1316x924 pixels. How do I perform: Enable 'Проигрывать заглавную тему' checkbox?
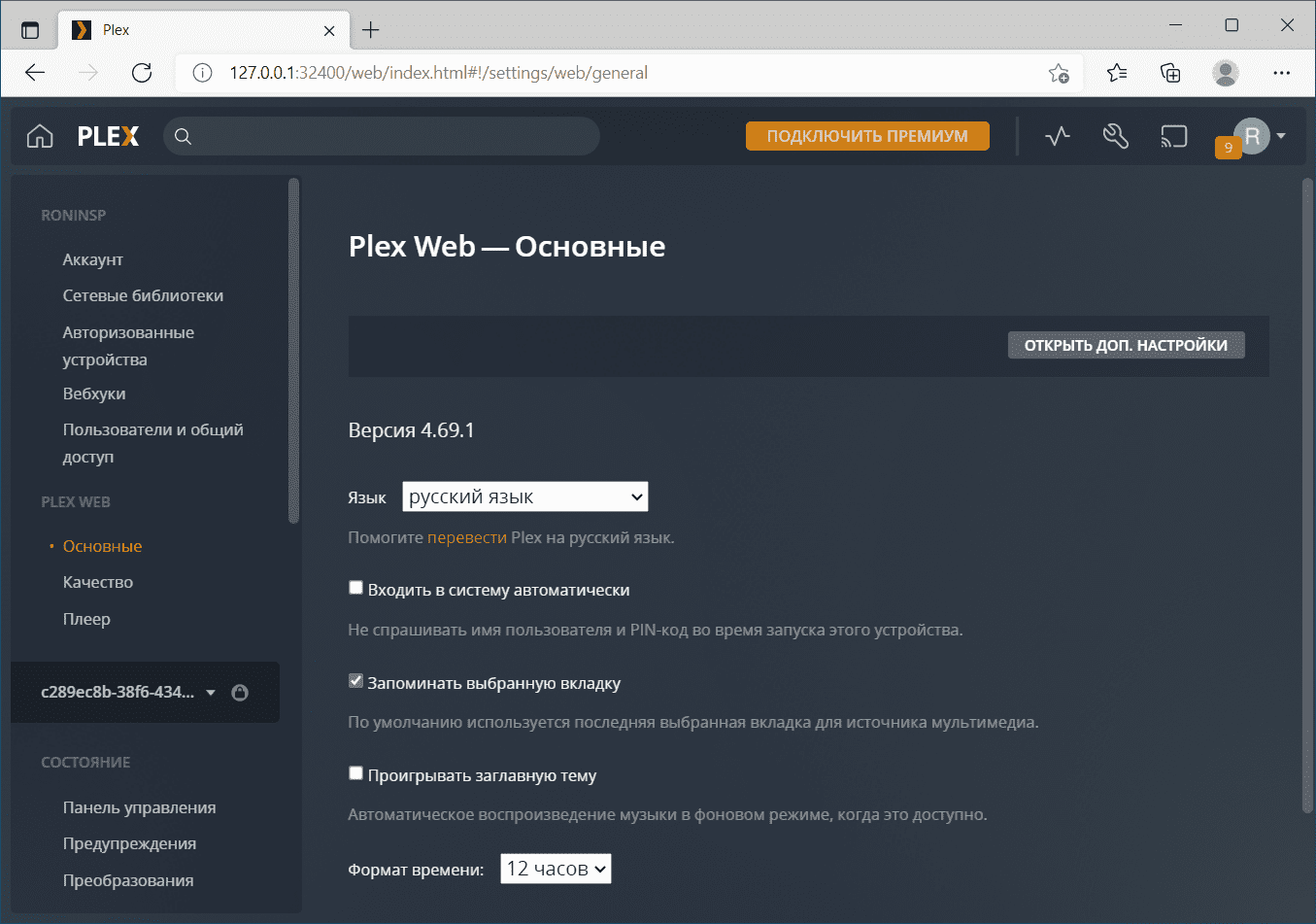[x=355, y=773]
